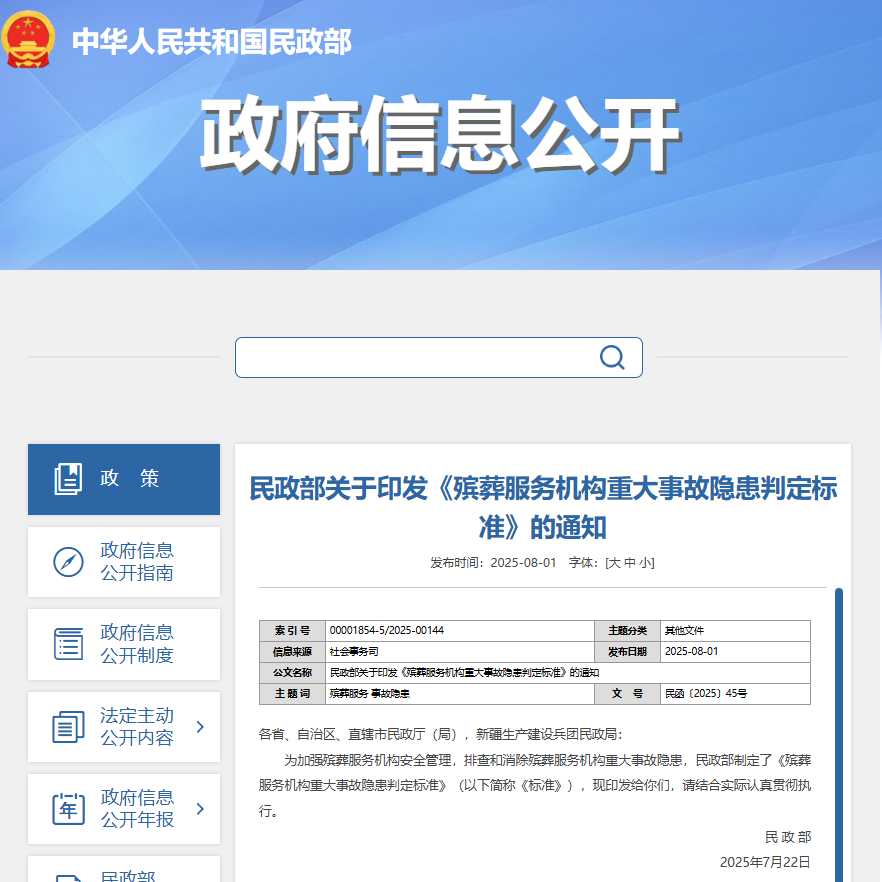Screen dimensions: 882x882
Task: Click the national emblem logo icon
Action: tap(30, 42)
